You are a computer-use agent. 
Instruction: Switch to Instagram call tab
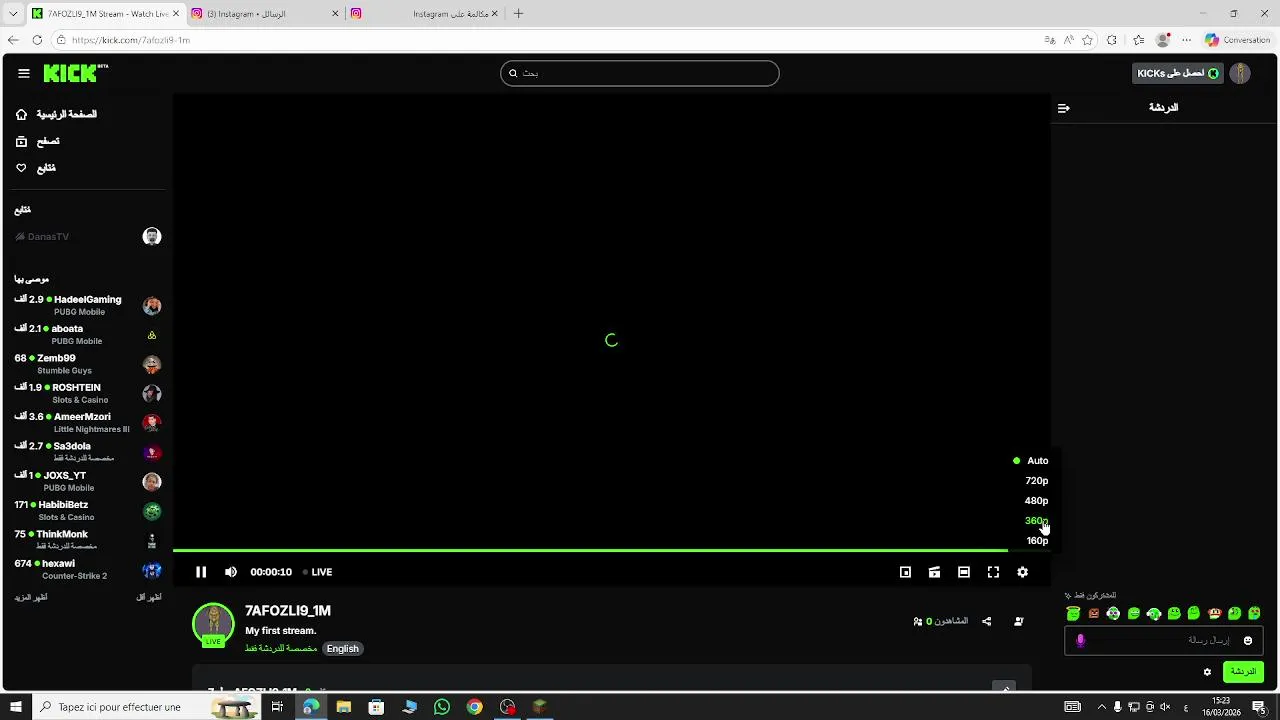426,14
